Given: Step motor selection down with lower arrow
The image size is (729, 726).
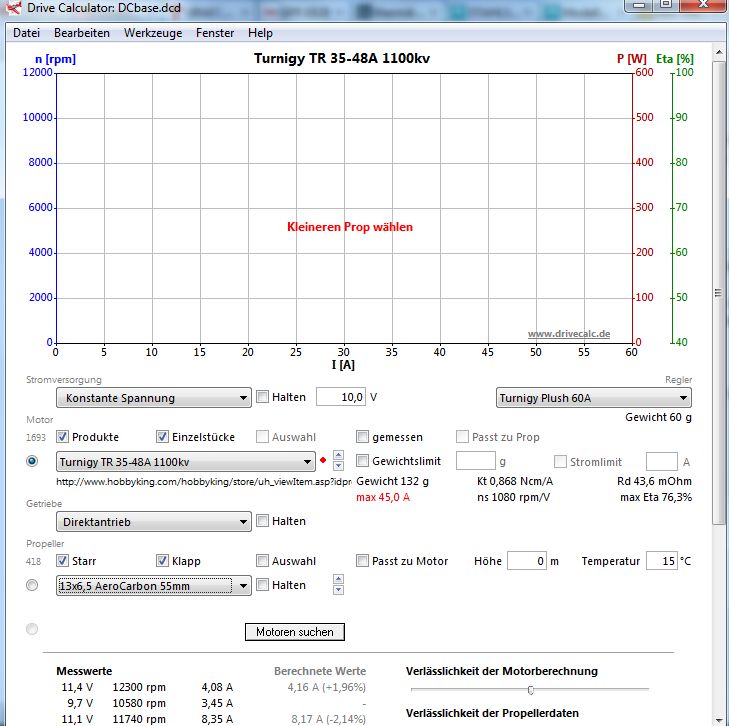Looking at the screenshot, I should point(338,466).
